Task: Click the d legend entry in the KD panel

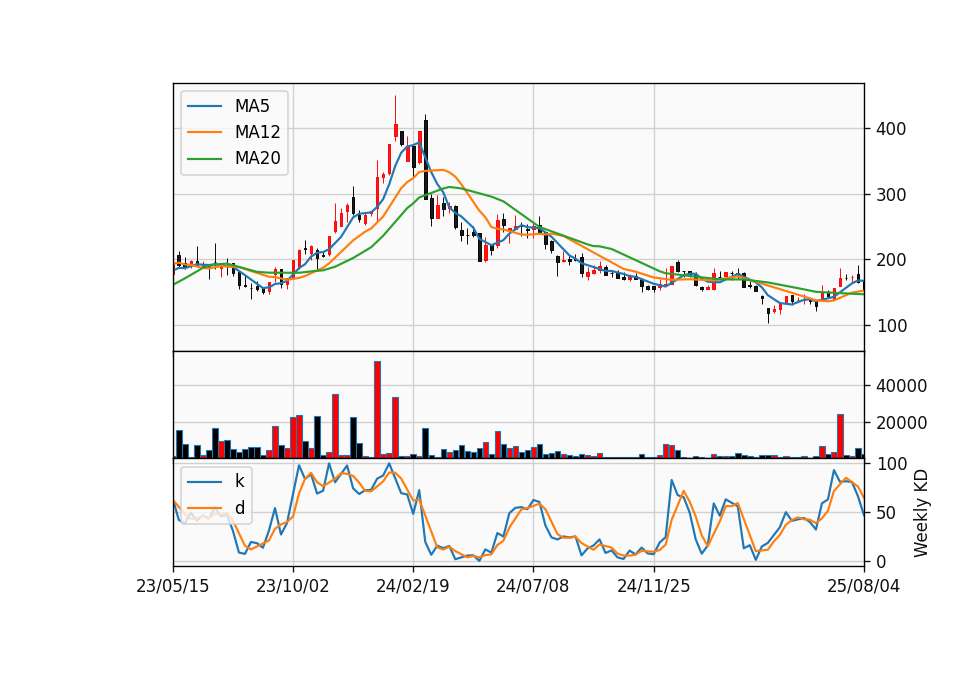Action: pos(239,508)
